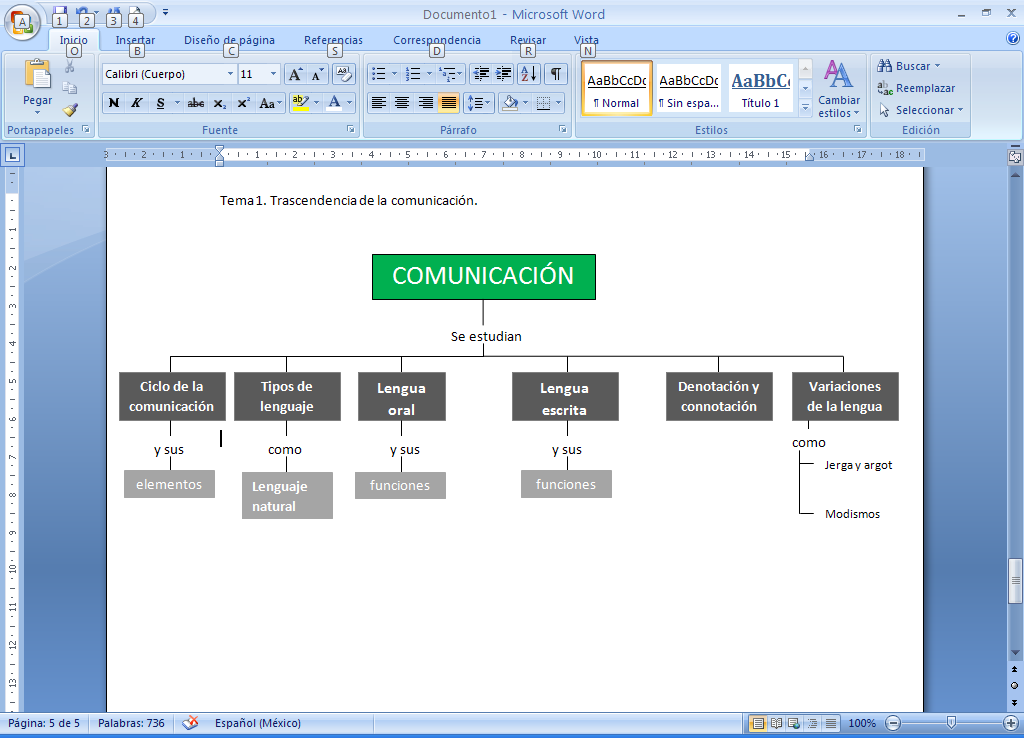
Task: Clear formatting with eraser icon
Action: tap(344, 74)
